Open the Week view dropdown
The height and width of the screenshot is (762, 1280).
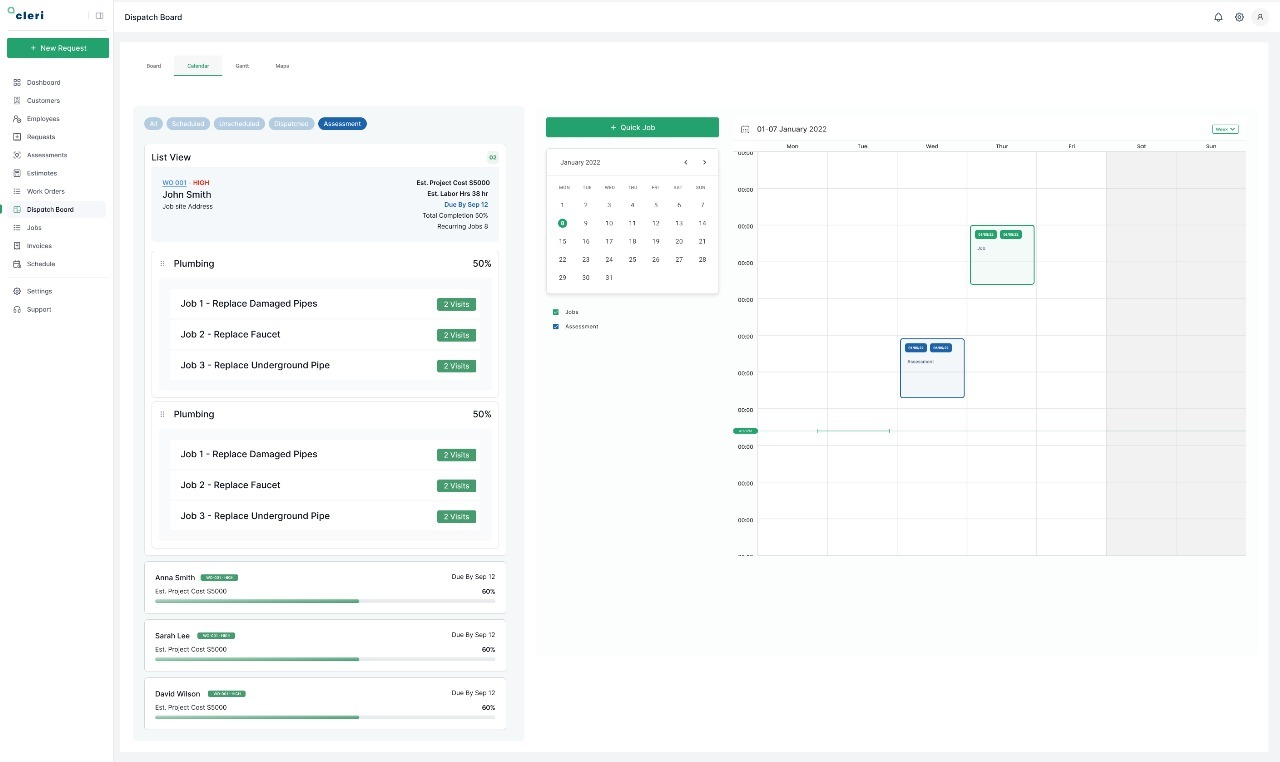pyautogui.click(x=1225, y=129)
